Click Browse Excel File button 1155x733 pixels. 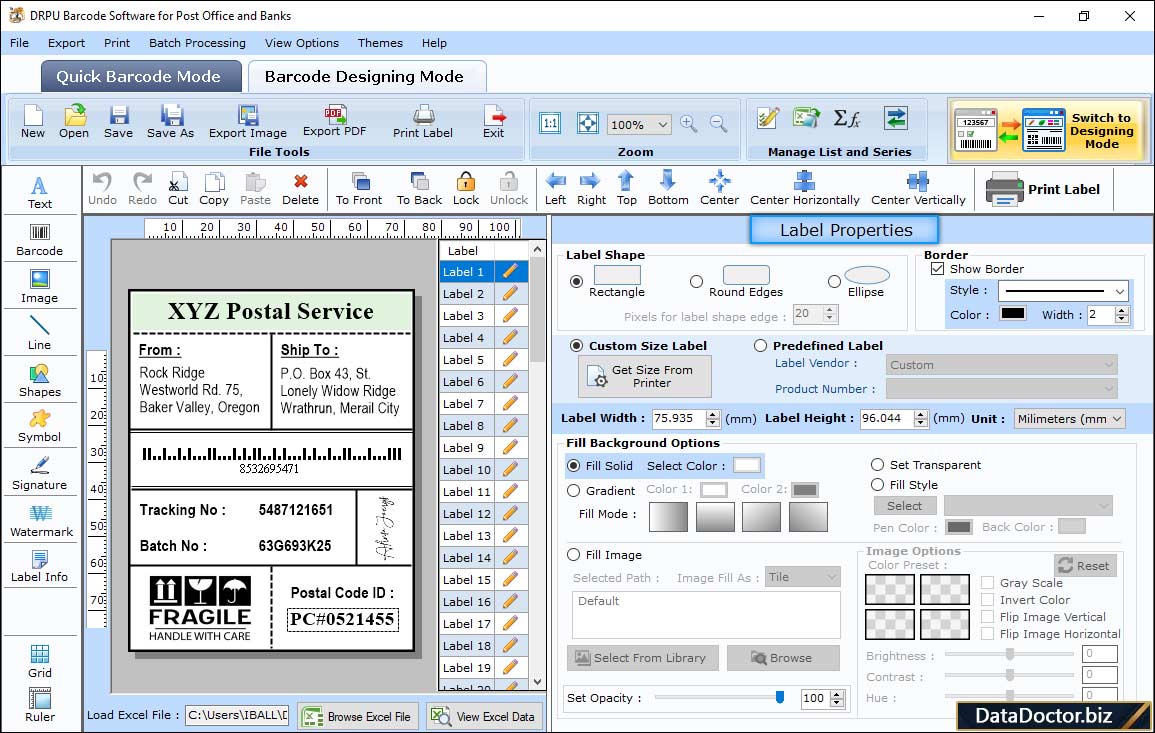(x=358, y=716)
